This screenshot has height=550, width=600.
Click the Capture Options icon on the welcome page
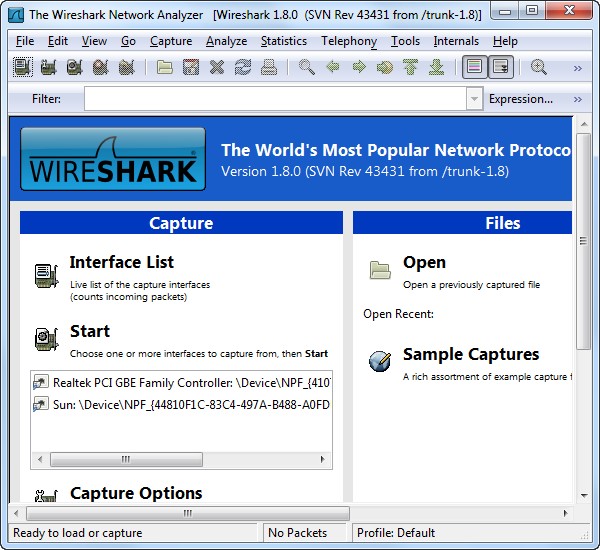pyautogui.click(x=46, y=496)
